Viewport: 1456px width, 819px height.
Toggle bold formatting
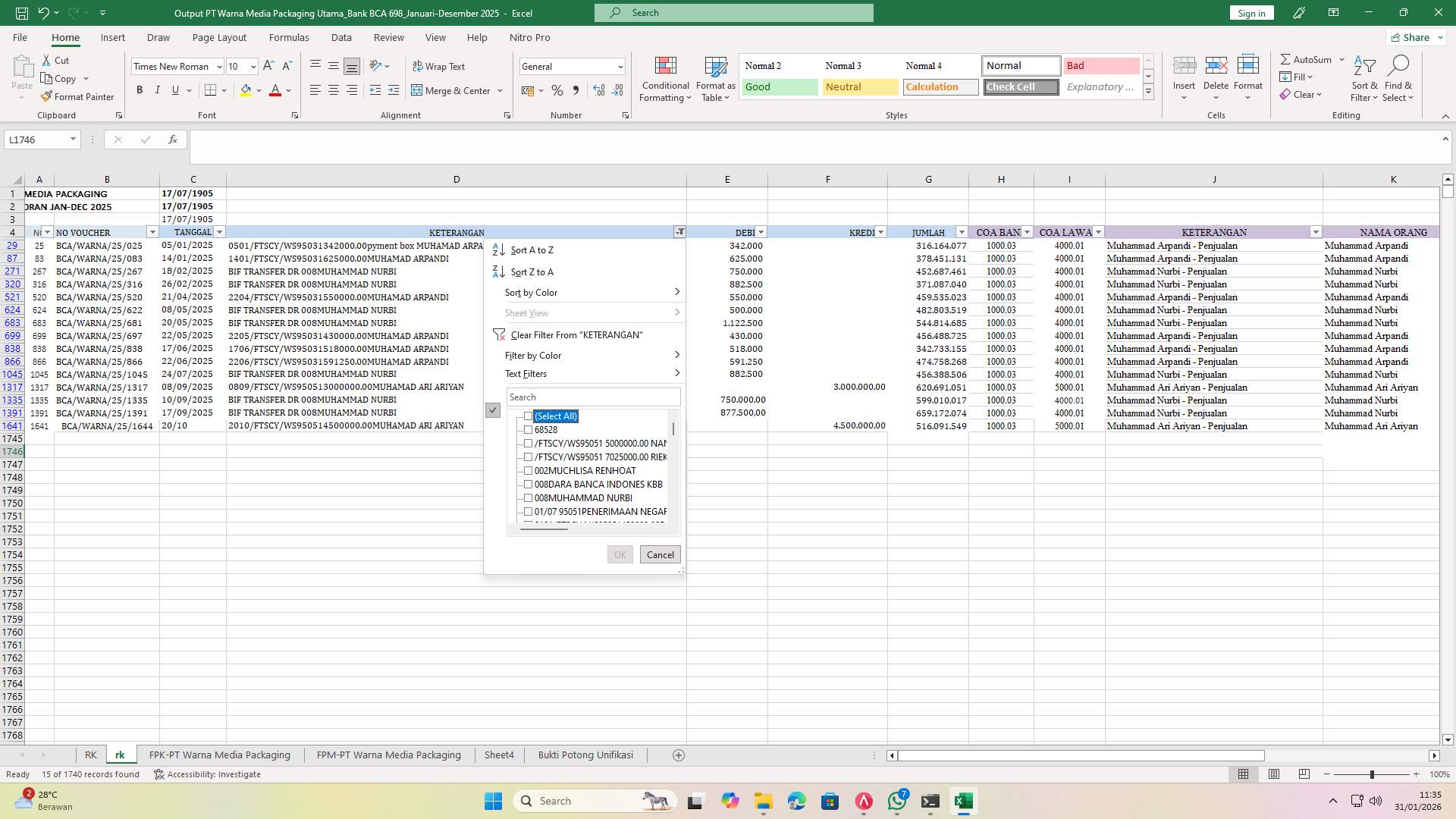[140, 89]
